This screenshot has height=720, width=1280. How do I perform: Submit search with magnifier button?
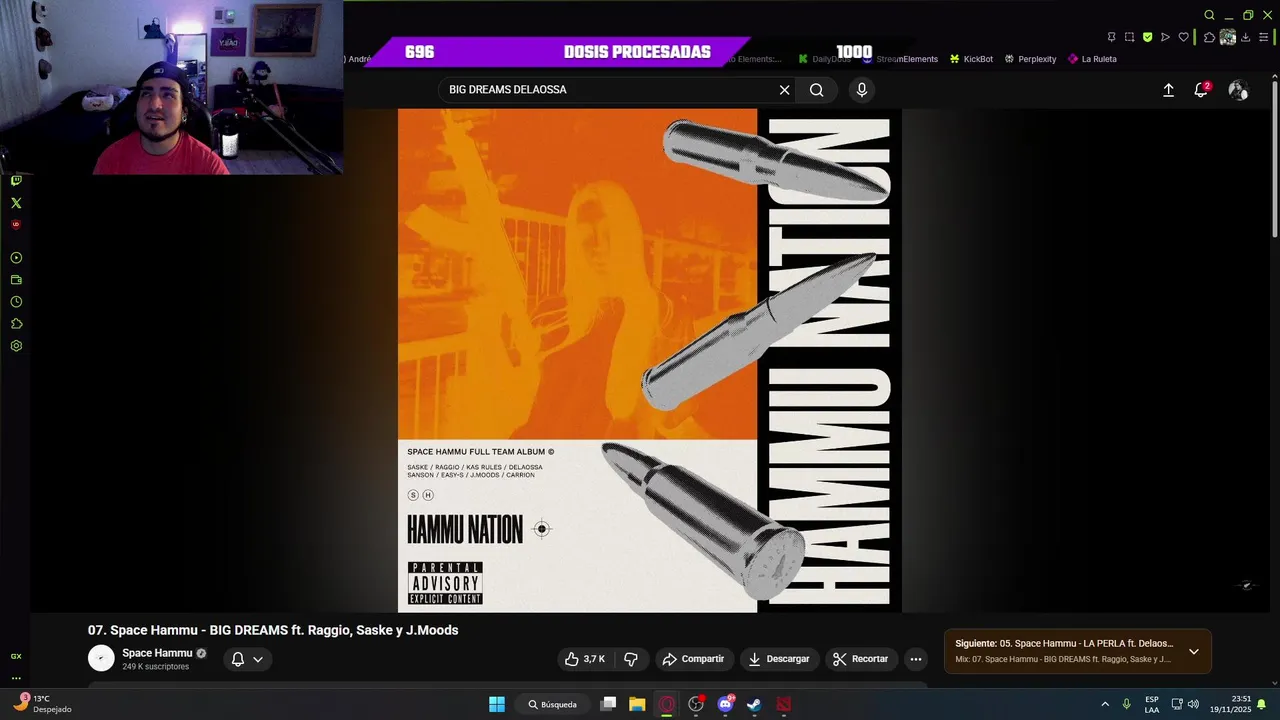[817, 90]
